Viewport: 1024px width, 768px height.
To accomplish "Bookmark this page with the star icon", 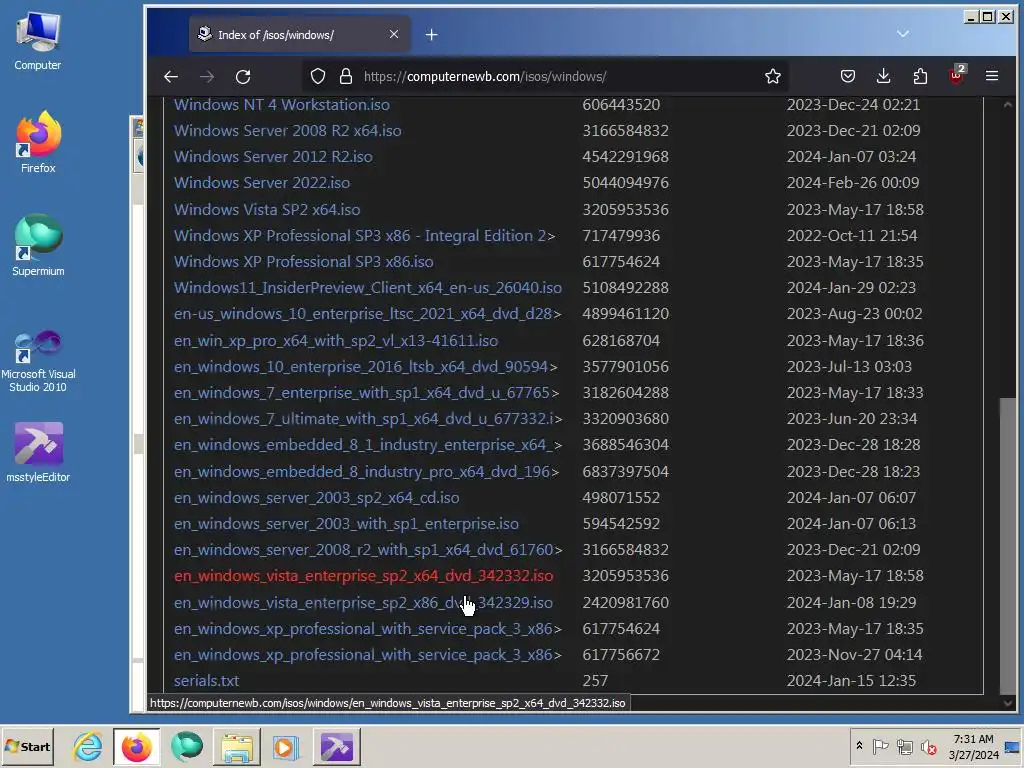I will pos(773,76).
